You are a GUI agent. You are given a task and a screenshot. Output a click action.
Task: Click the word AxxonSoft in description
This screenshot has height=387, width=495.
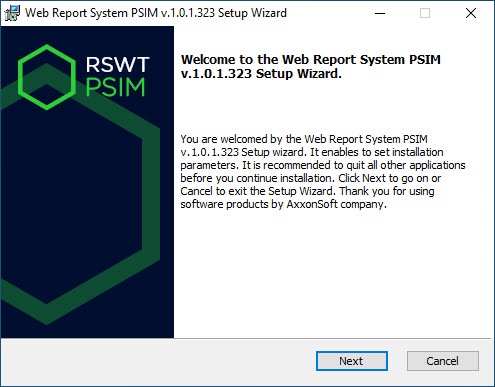312,204
